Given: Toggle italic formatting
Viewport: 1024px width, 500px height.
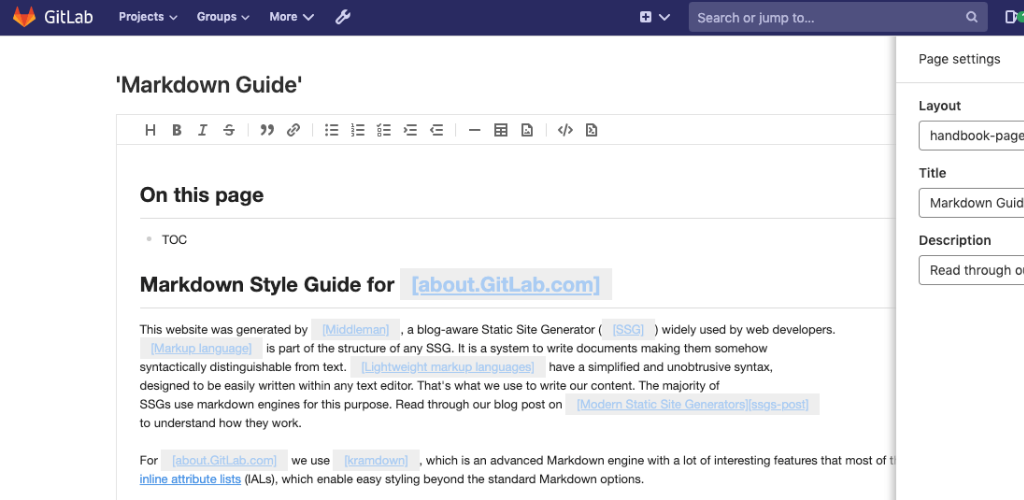Looking at the screenshot, I should click(202, 130).
